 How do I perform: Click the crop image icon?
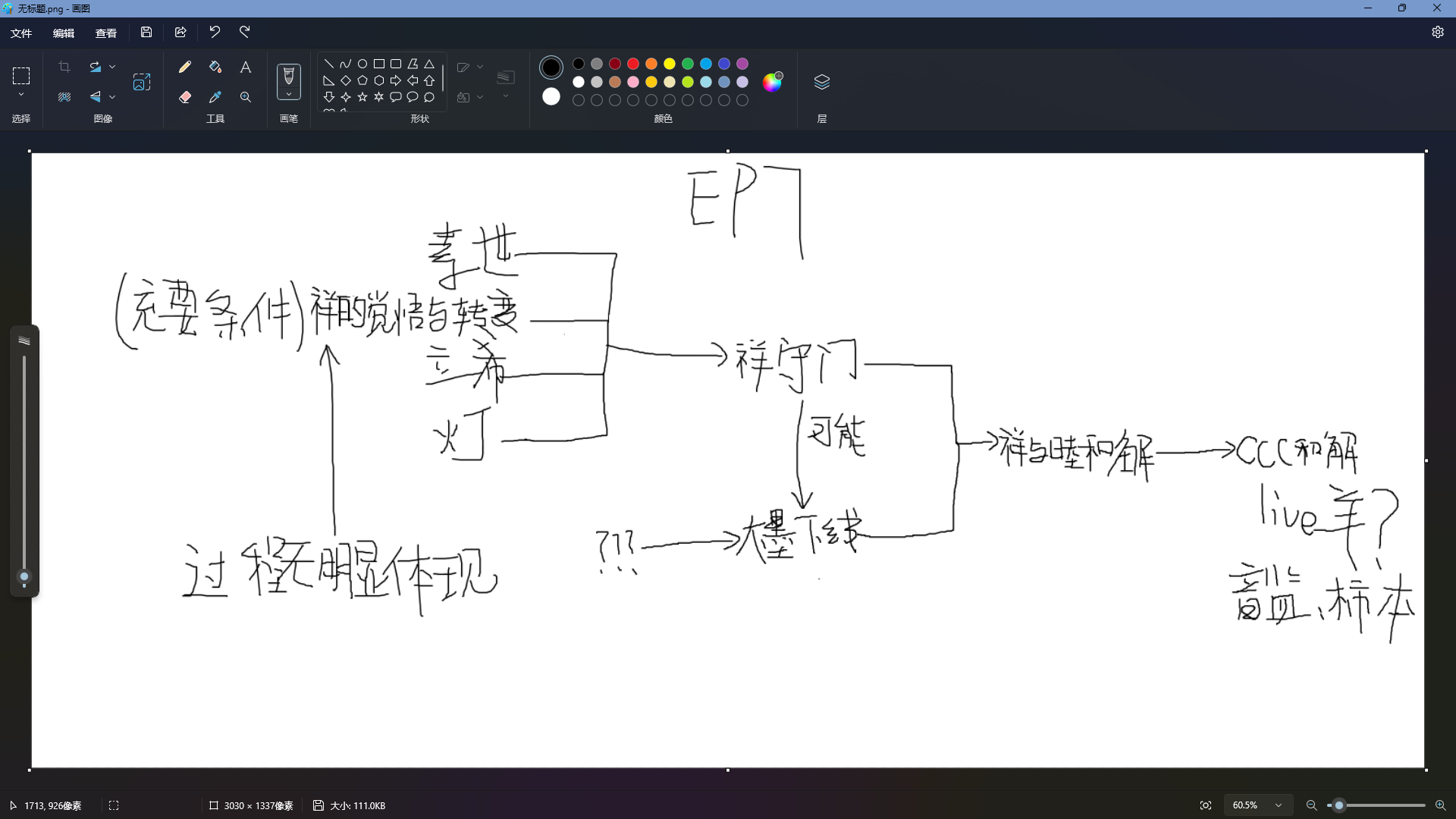[64, 67]
